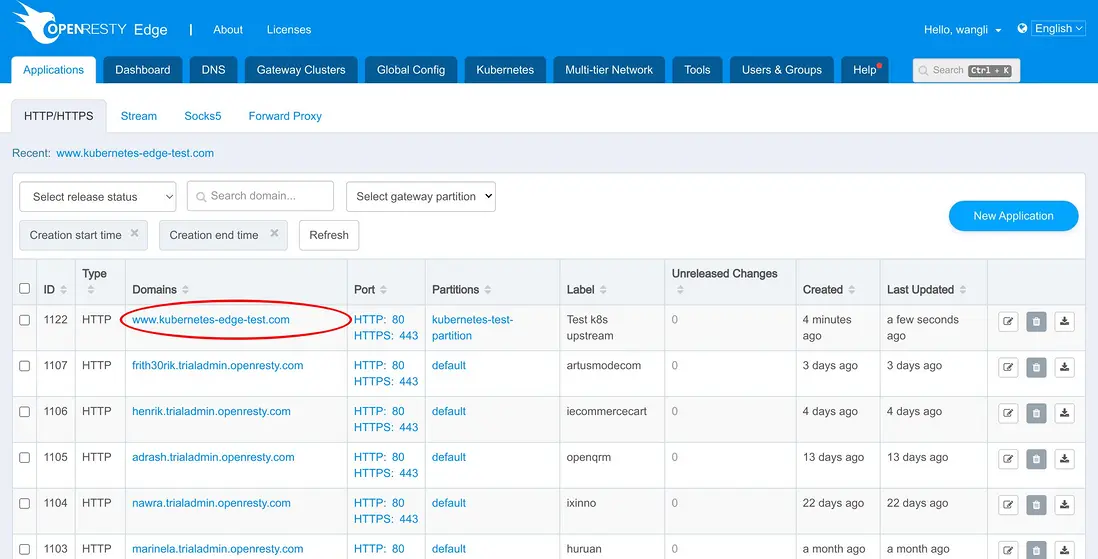Viewport: 1098px width, 559px height.
Task: Click the Search domain input field
Action: tap(260, 196)
